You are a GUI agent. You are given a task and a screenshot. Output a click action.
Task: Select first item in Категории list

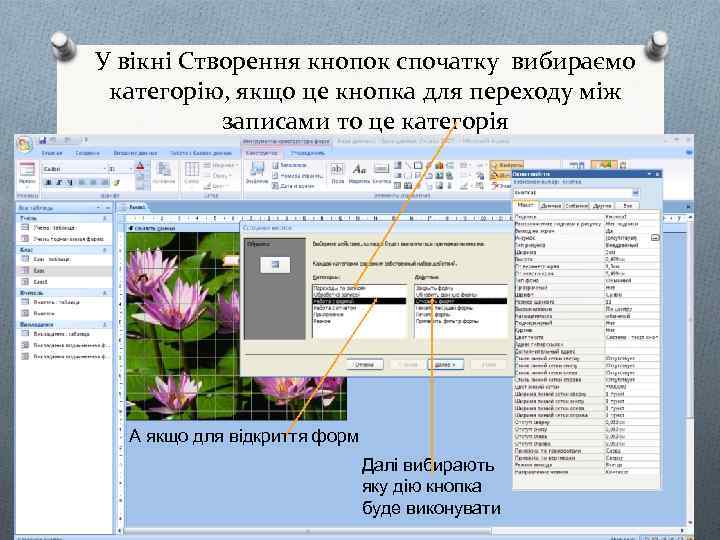[359, 288]
